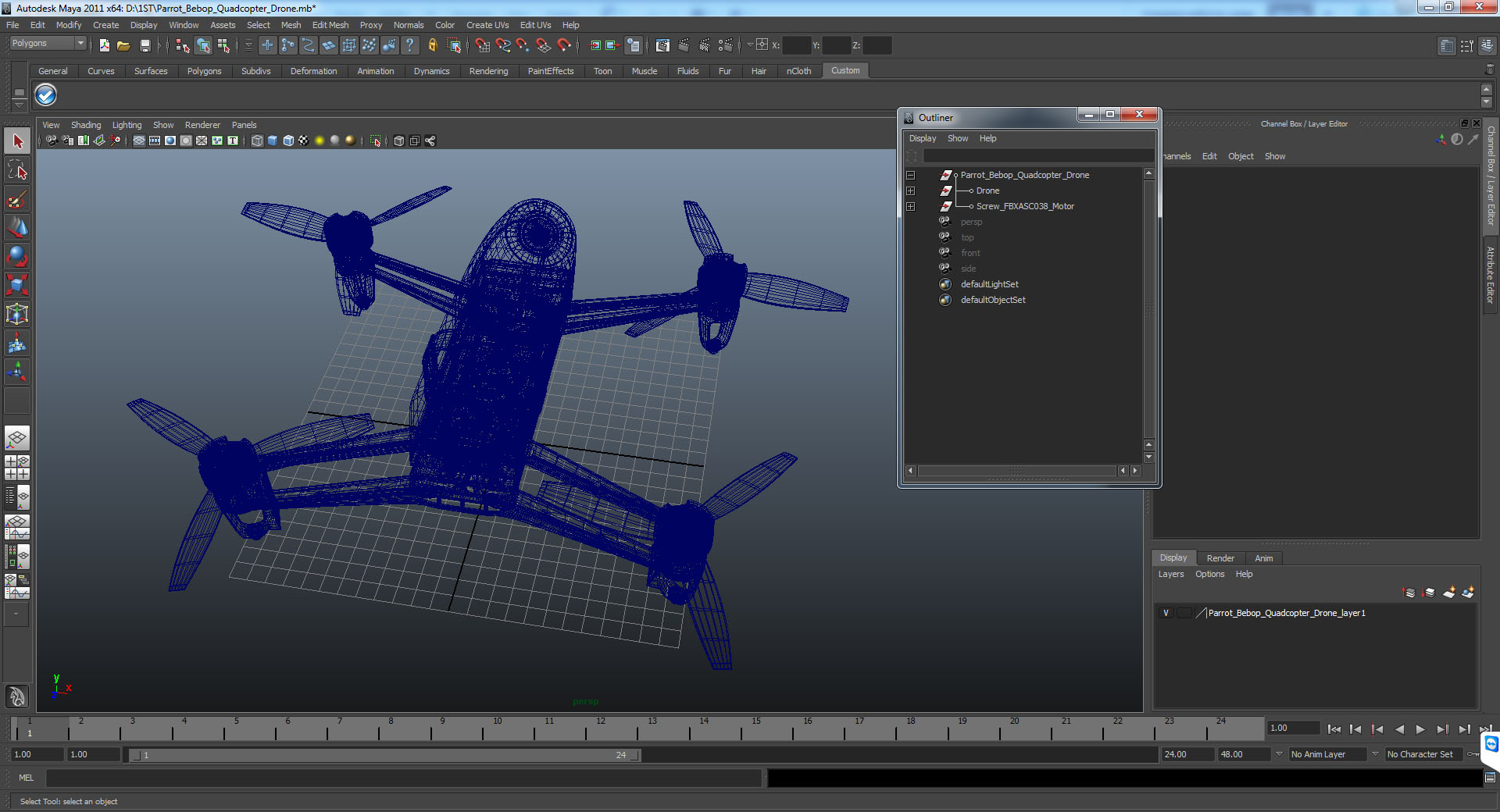Switch to single perspective view layout
Image resolution: width=1500 pixels, height=812 pixels.
coord(17,438)
